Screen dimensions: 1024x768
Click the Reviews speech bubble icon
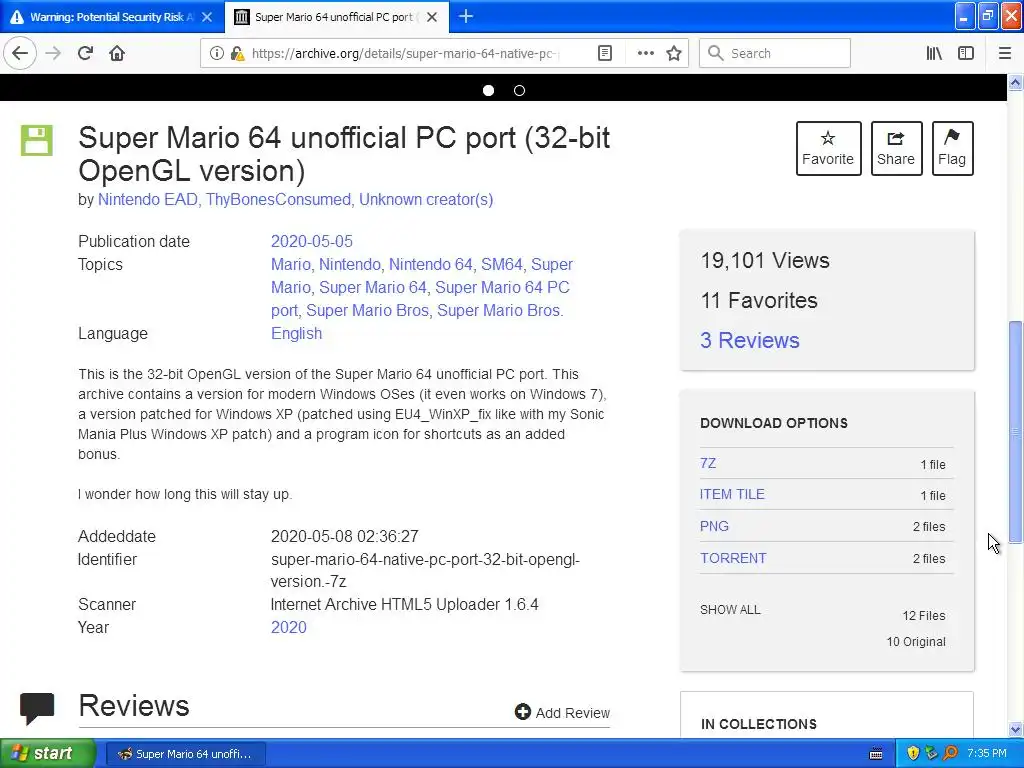point(37,708)
